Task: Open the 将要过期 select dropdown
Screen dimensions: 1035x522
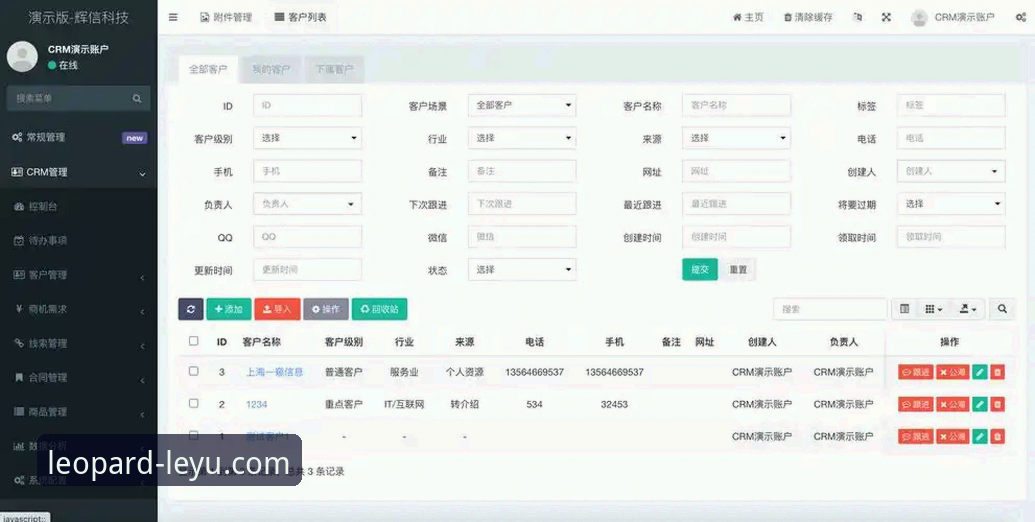Action: [951, 204]
